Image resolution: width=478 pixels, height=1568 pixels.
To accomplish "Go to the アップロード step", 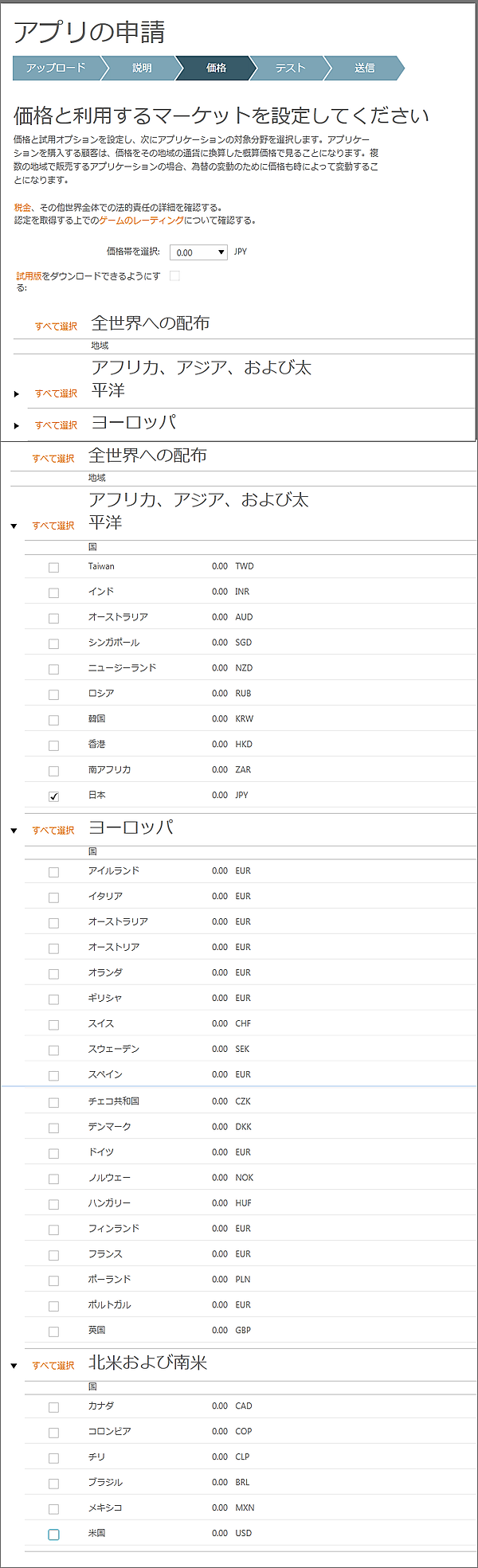I will pos(56,68).
